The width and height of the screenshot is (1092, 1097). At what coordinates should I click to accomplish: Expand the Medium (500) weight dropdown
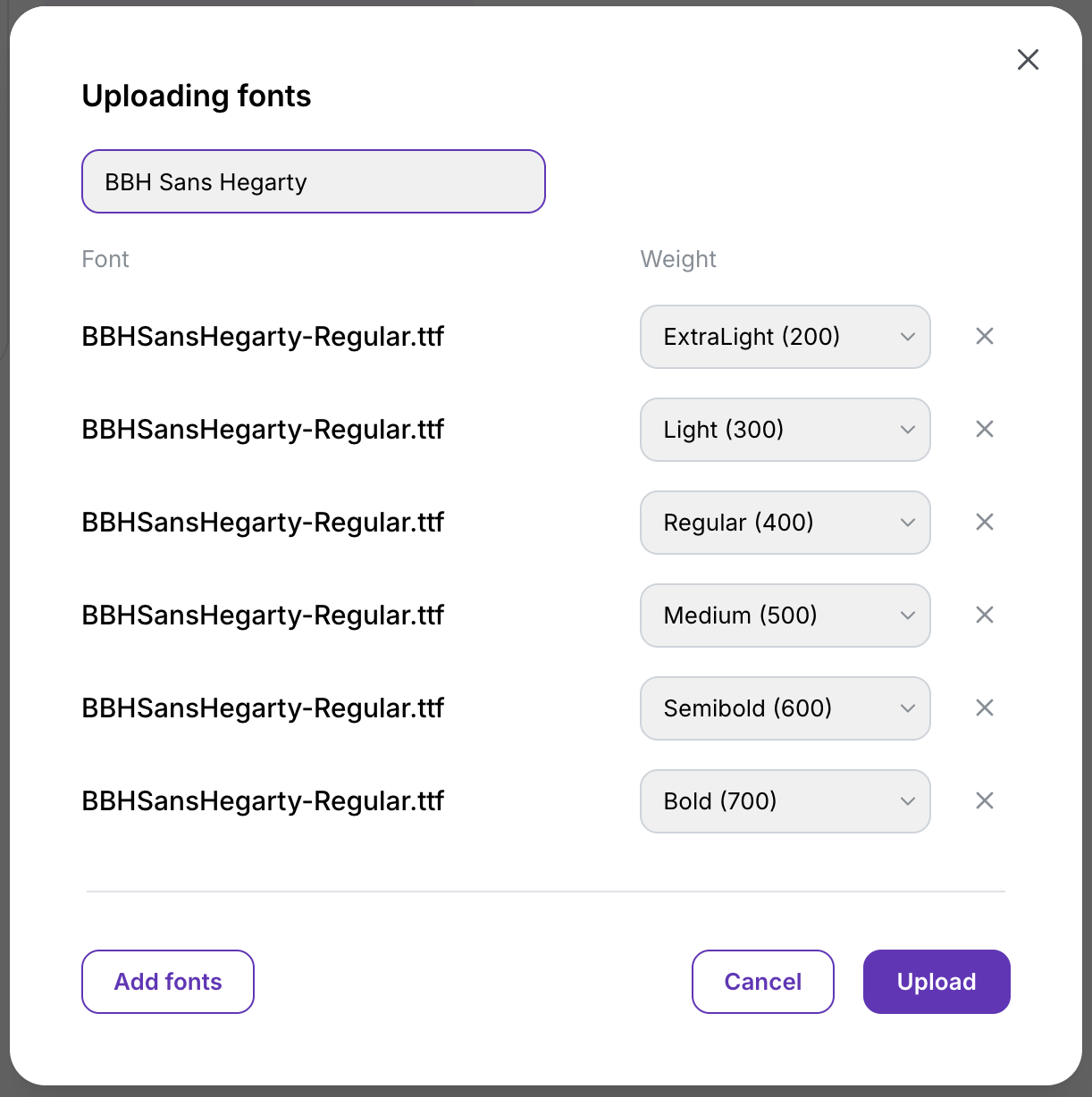point(785,615)
